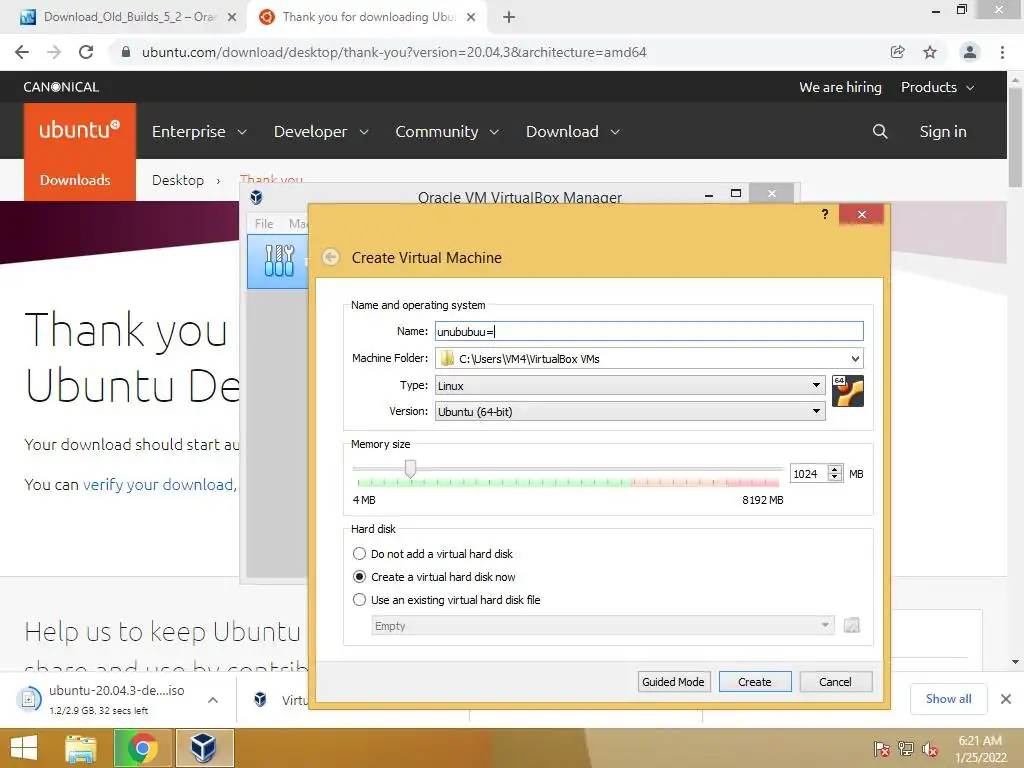The width and height of the screenshot is (1024, 768).
Task: Click Sign in link
Action: [943, 131]
